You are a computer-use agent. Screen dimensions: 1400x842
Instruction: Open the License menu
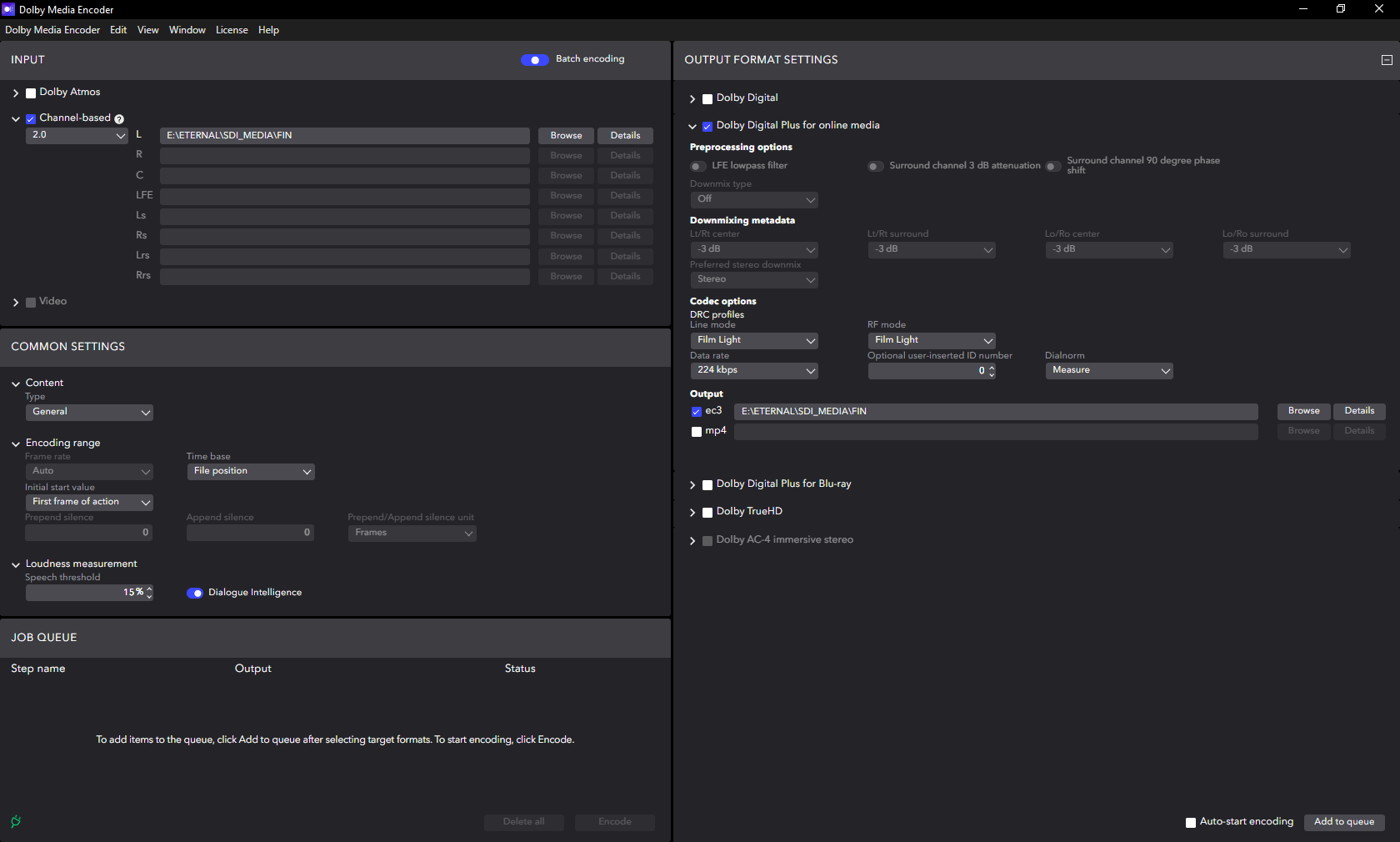tap(232, 30)
